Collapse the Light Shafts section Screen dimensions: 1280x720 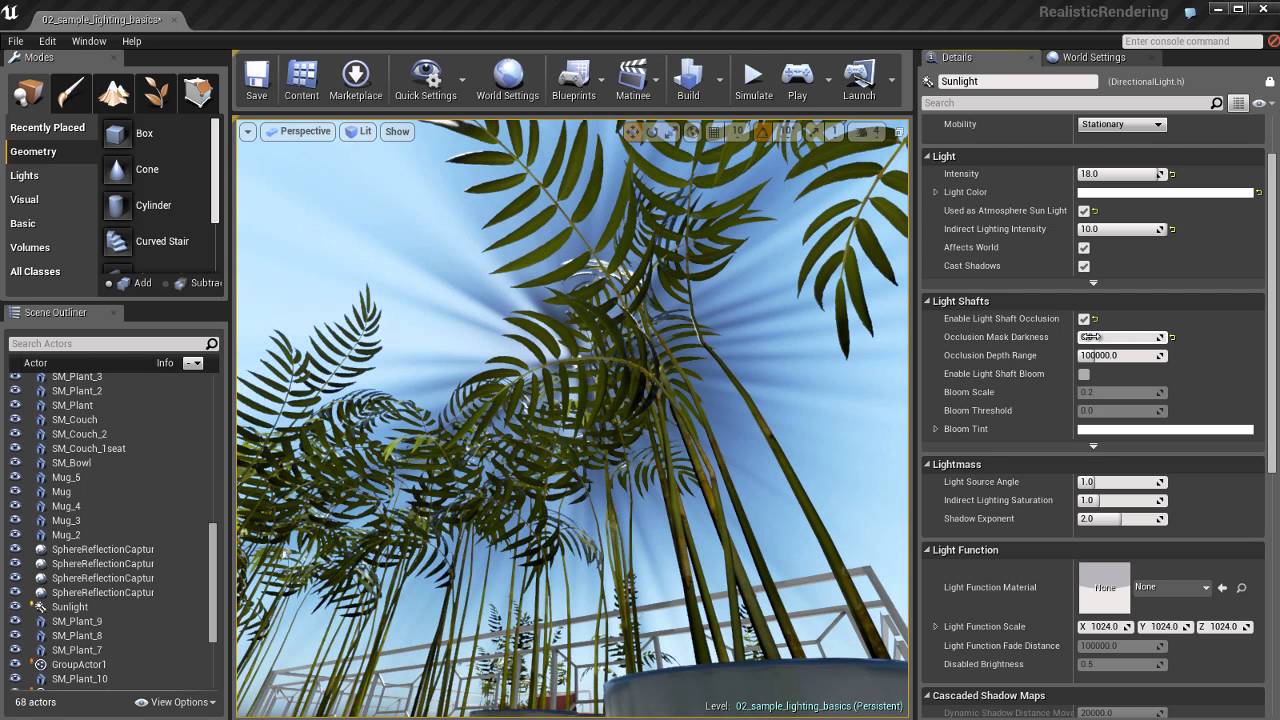[x=926, y=301]
